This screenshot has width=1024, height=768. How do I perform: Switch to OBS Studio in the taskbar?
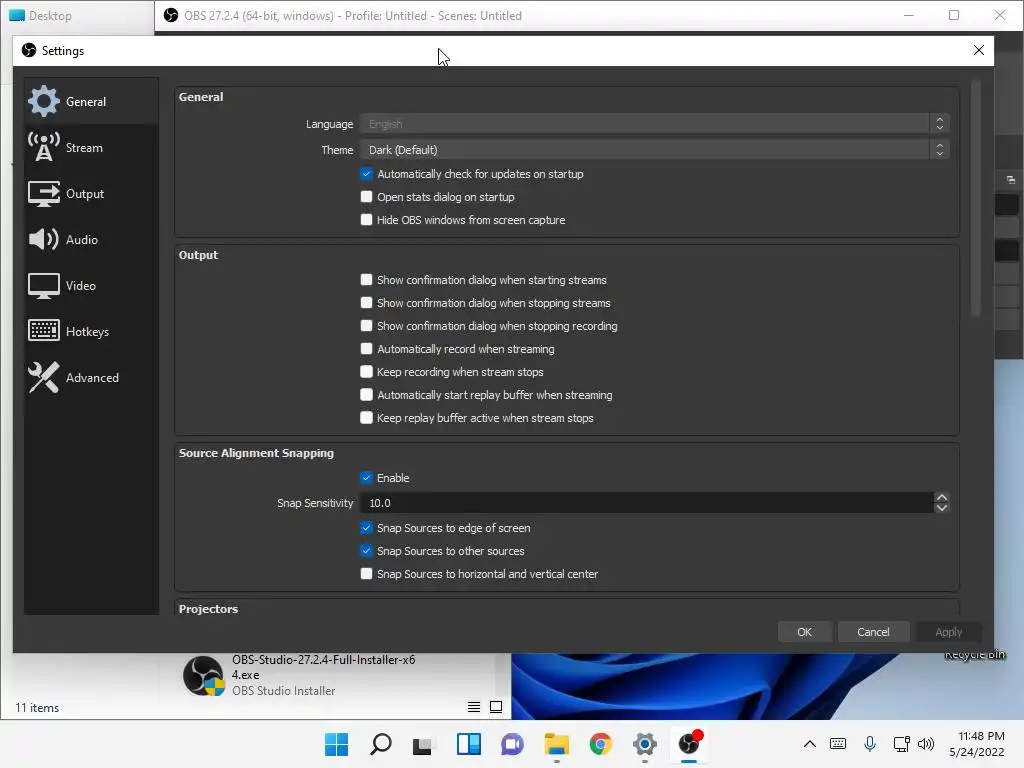pos(689,743)
